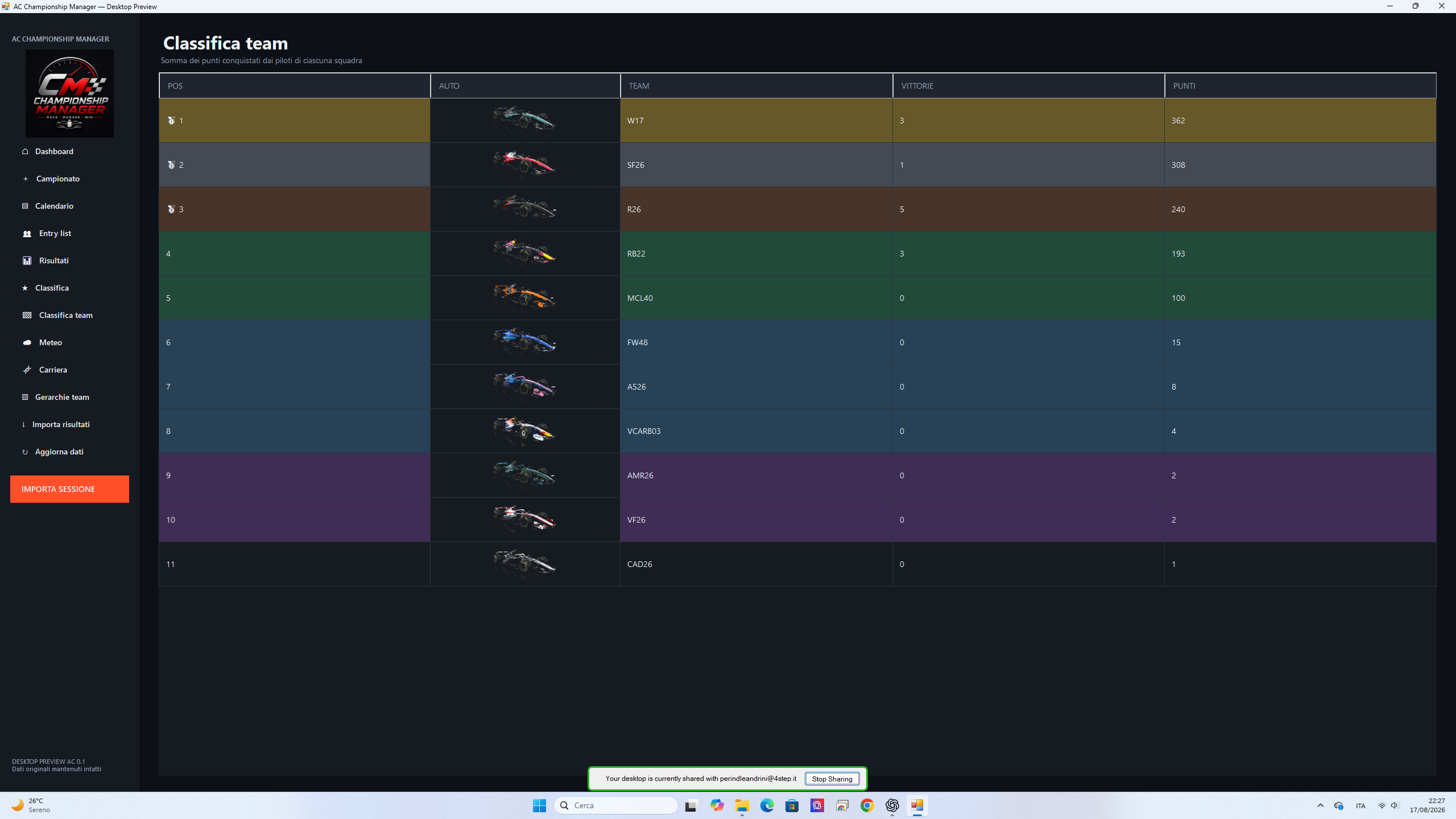Click the W17 car thumbnail
1456x819 pixels.
[524, 119]
